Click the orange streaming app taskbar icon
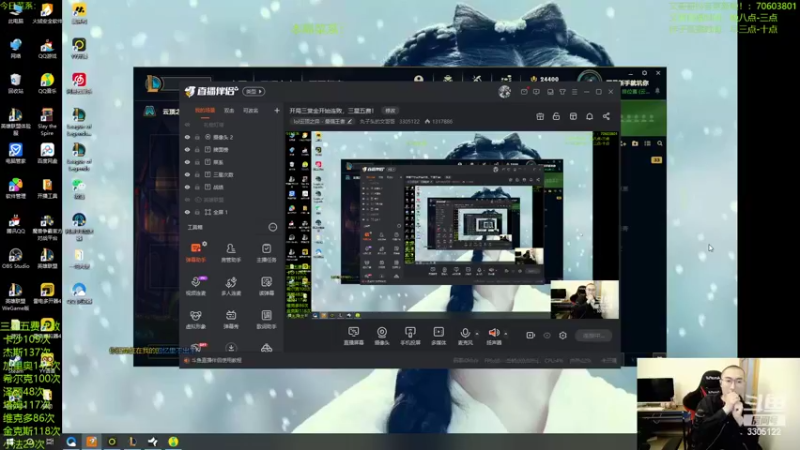The width and height of the screenshot is (800, 450). click(92, 441)
